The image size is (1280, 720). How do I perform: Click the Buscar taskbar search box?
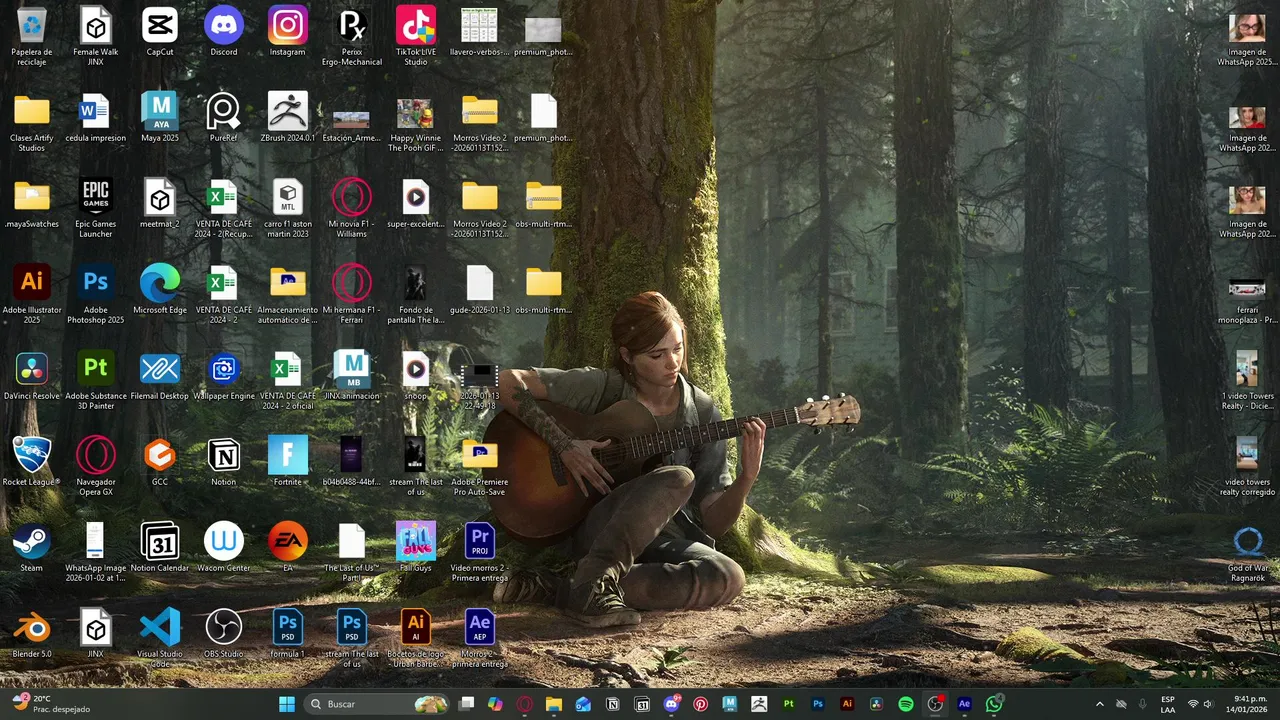376,704
